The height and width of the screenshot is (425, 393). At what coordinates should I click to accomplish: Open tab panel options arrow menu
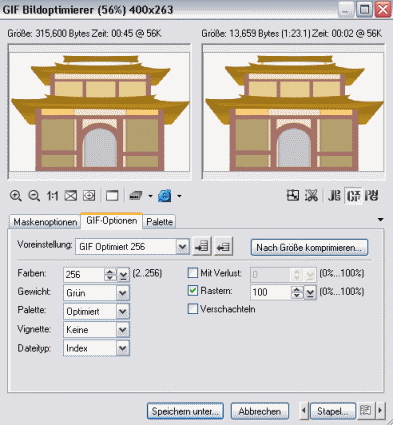pyautogui.click(x=380, y=220)
